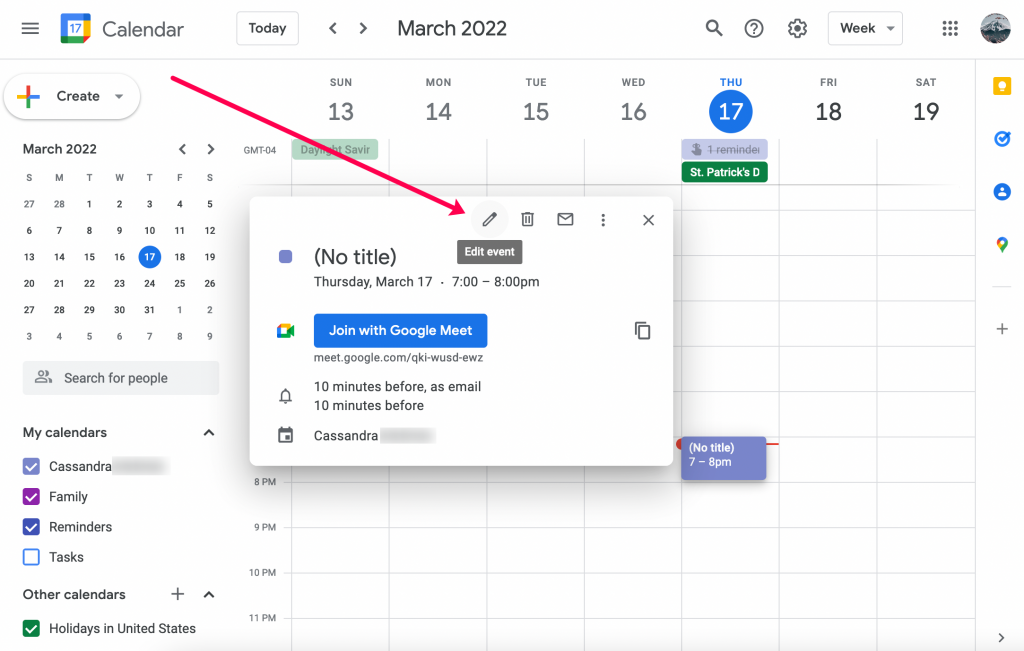The height and width of the screenshot is (651, 1024).
Task: Open the Create button dropdown arrow
Action: coord(119,96)
